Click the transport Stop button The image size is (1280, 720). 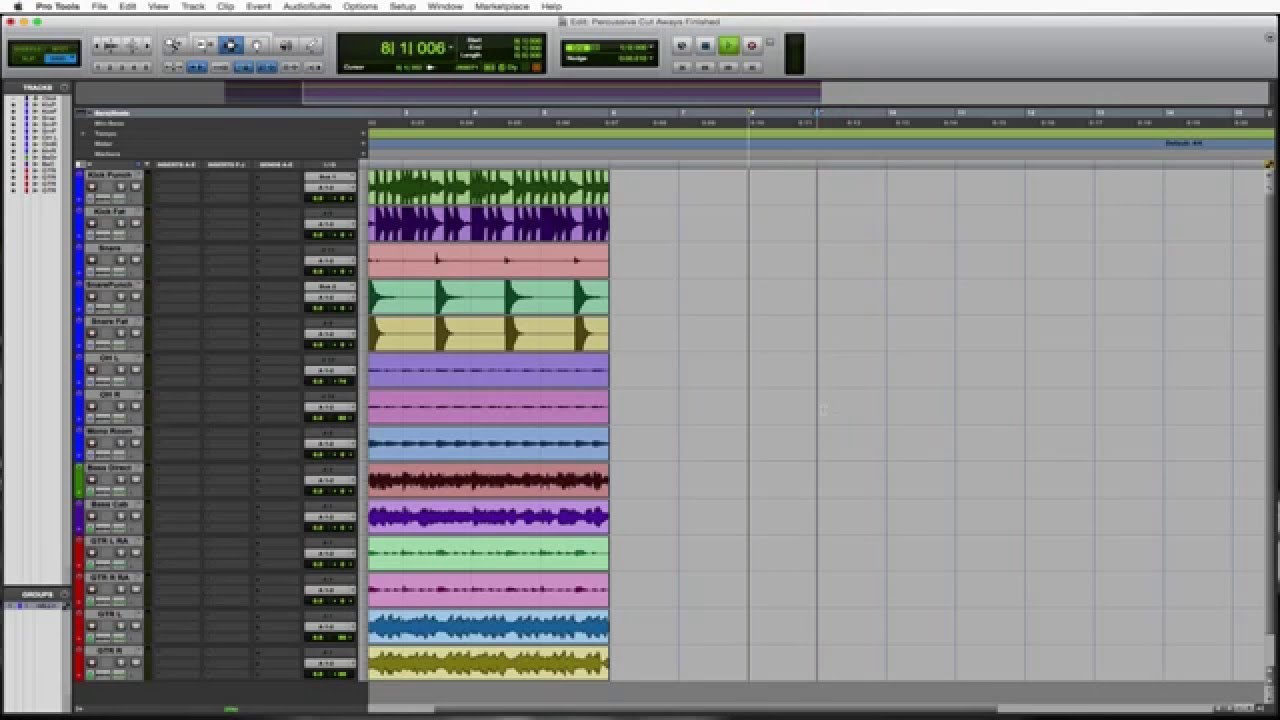click(x=705, y=45)
